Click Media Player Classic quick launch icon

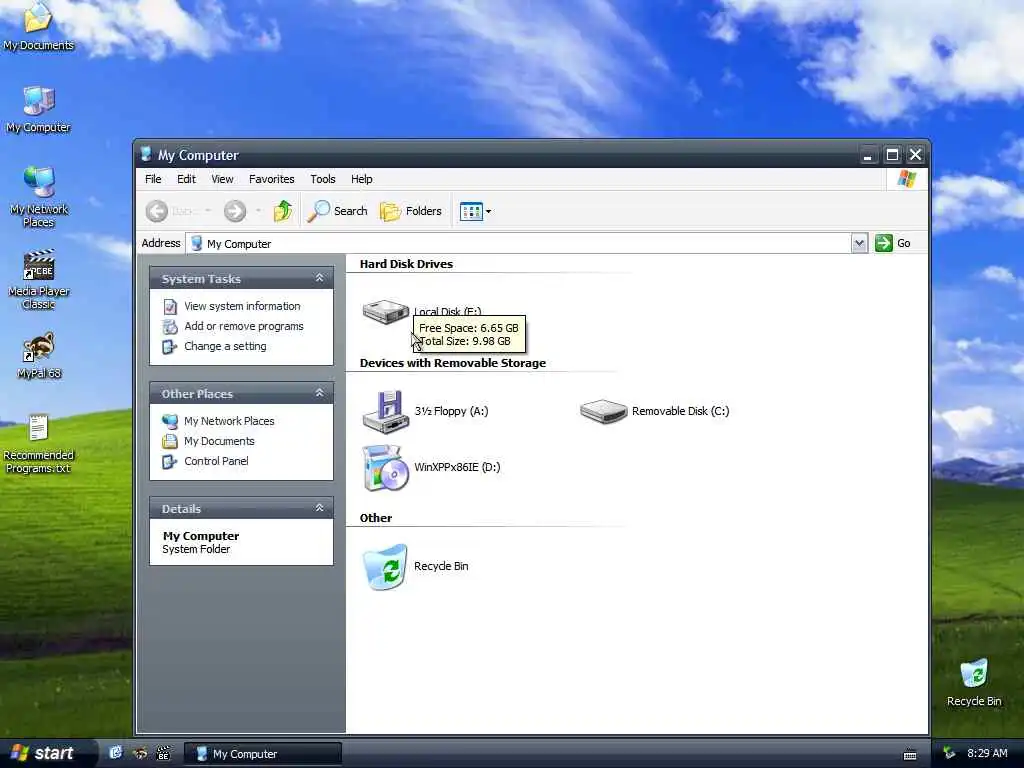(x=163, y=754)
